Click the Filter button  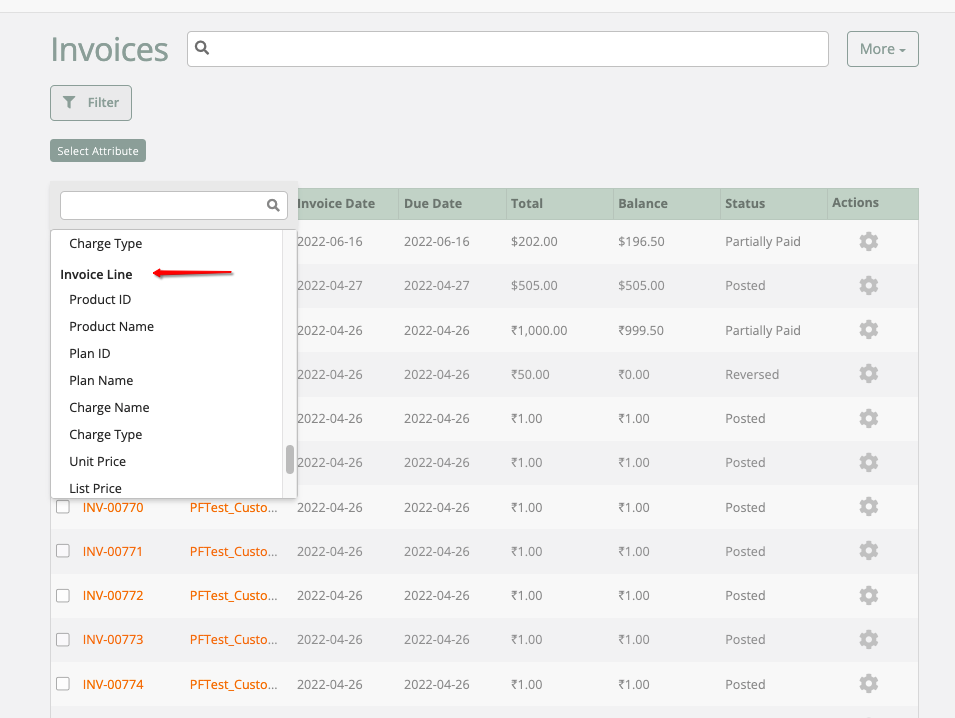pos(91,103)
